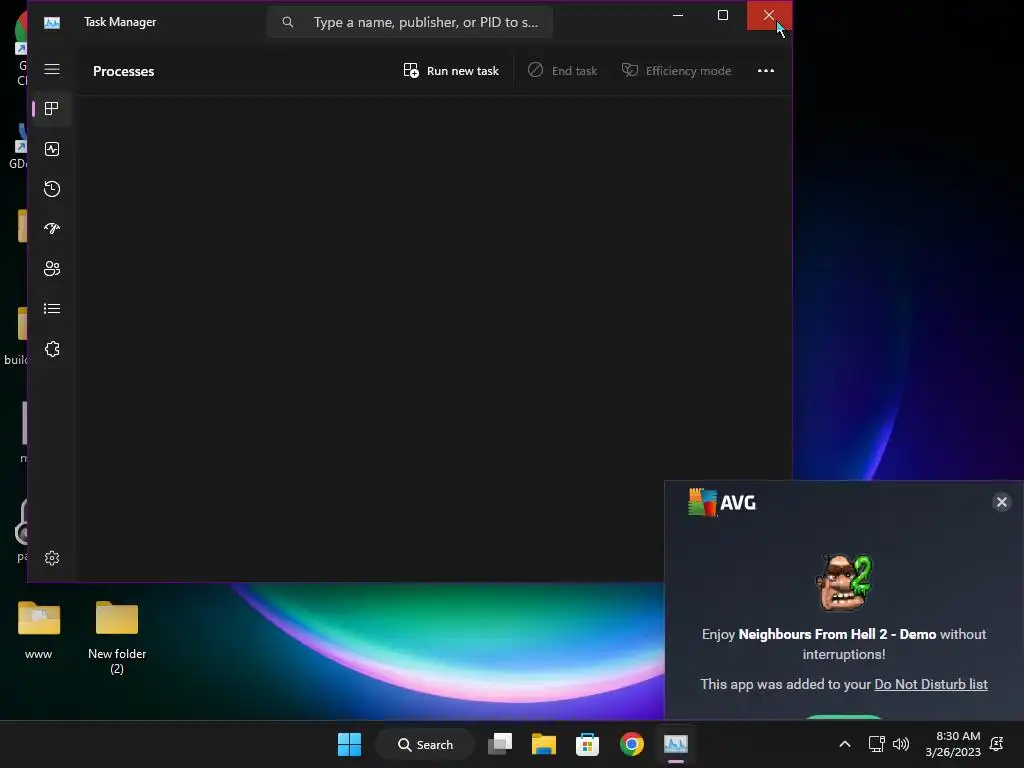Open the Task Manager hamburger navigation menu
Screen dimensions: 1024x768
(x=52, y=69)
